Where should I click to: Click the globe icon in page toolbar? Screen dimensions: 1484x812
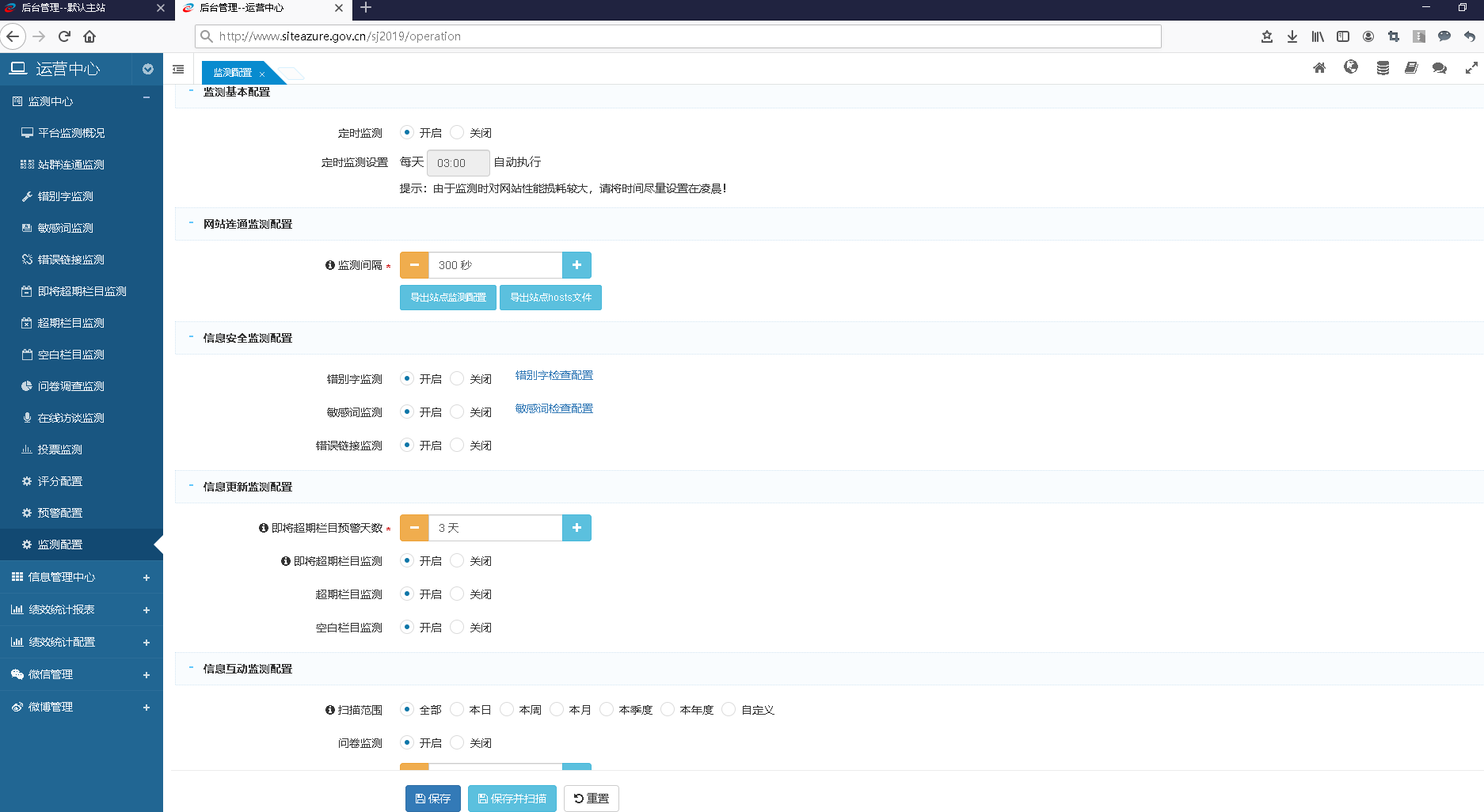tap(1351, 68)
